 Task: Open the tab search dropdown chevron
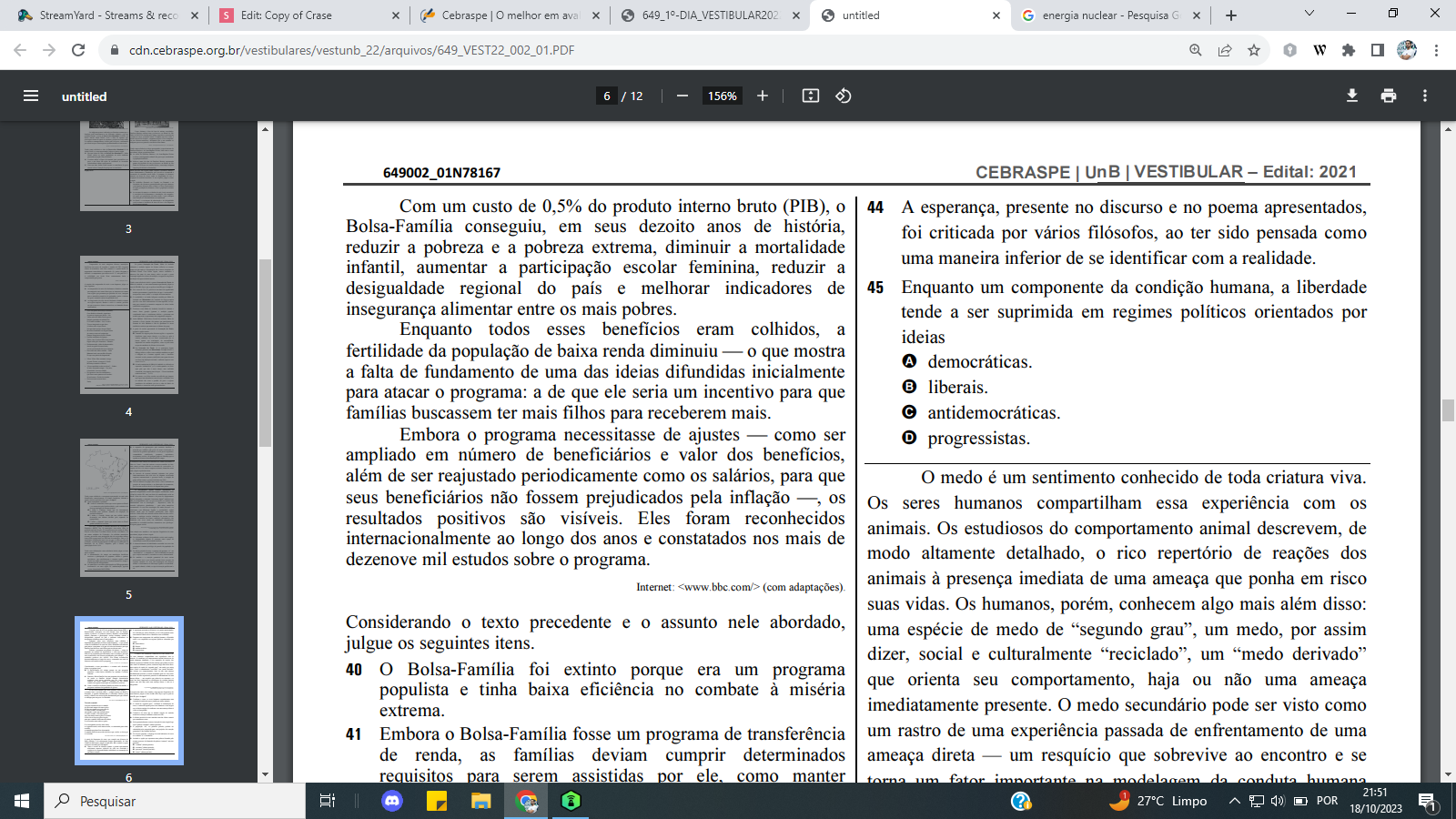(1309, 14)
